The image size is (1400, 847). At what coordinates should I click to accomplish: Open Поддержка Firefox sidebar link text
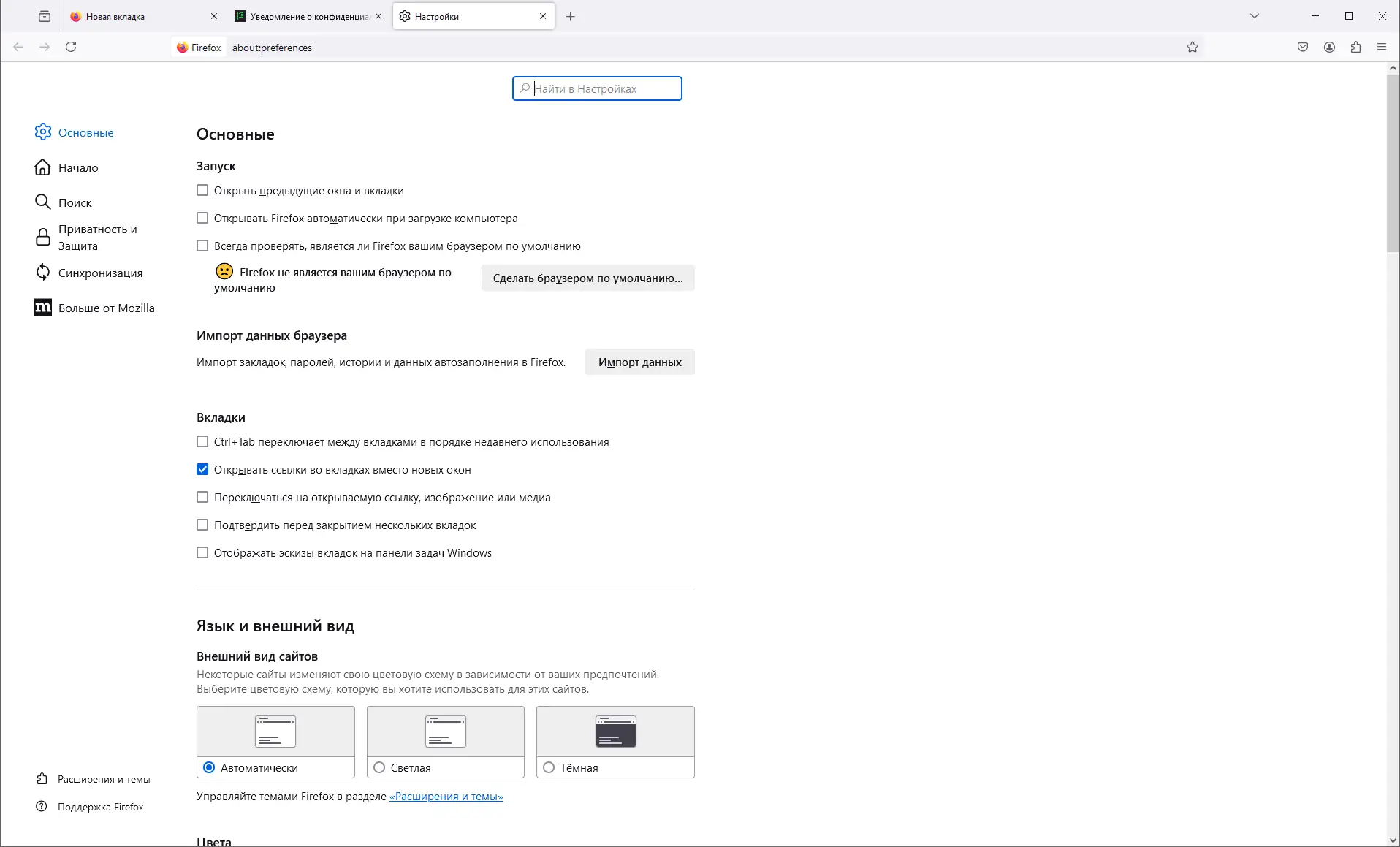coord(101,807)
